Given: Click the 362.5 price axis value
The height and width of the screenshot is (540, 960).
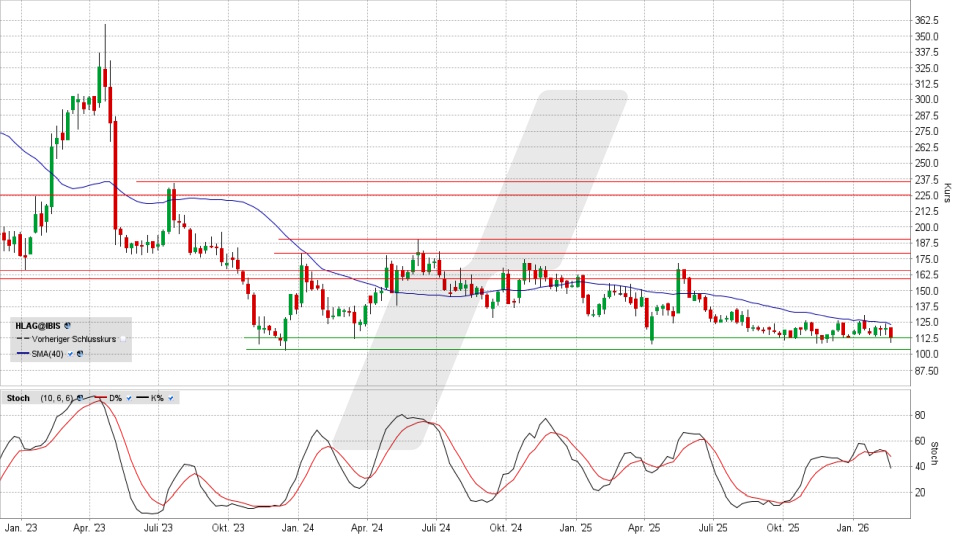Looking at the screenshot, I should click(x=926, y=20).
